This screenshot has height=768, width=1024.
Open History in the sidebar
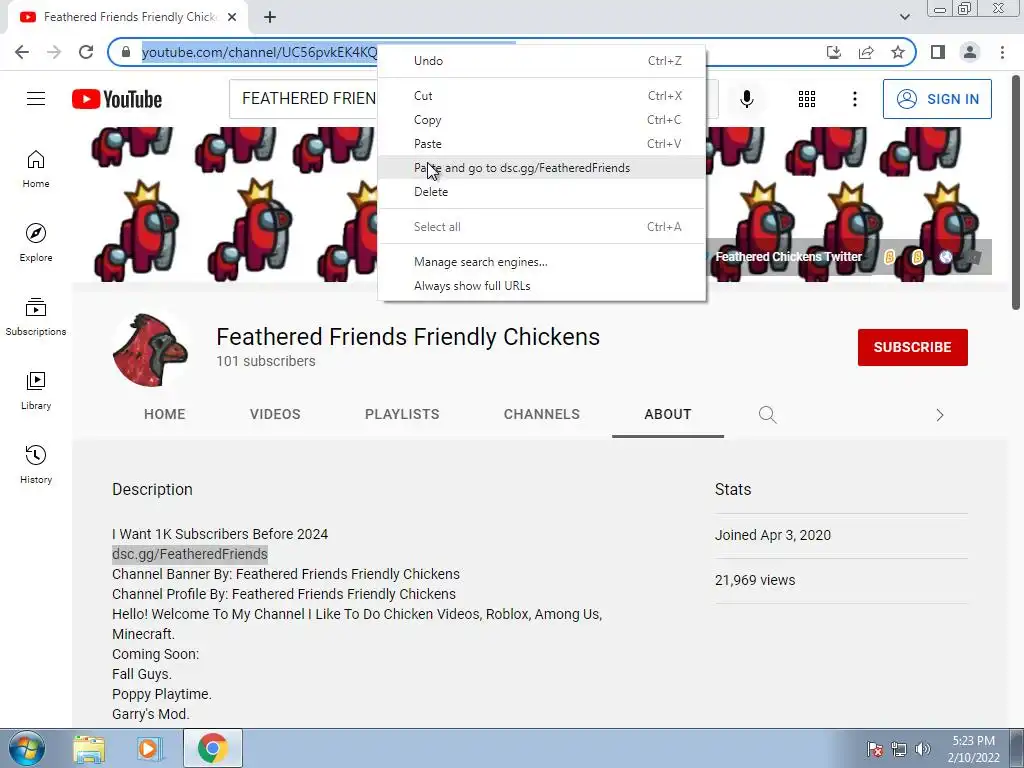[36, 464]
